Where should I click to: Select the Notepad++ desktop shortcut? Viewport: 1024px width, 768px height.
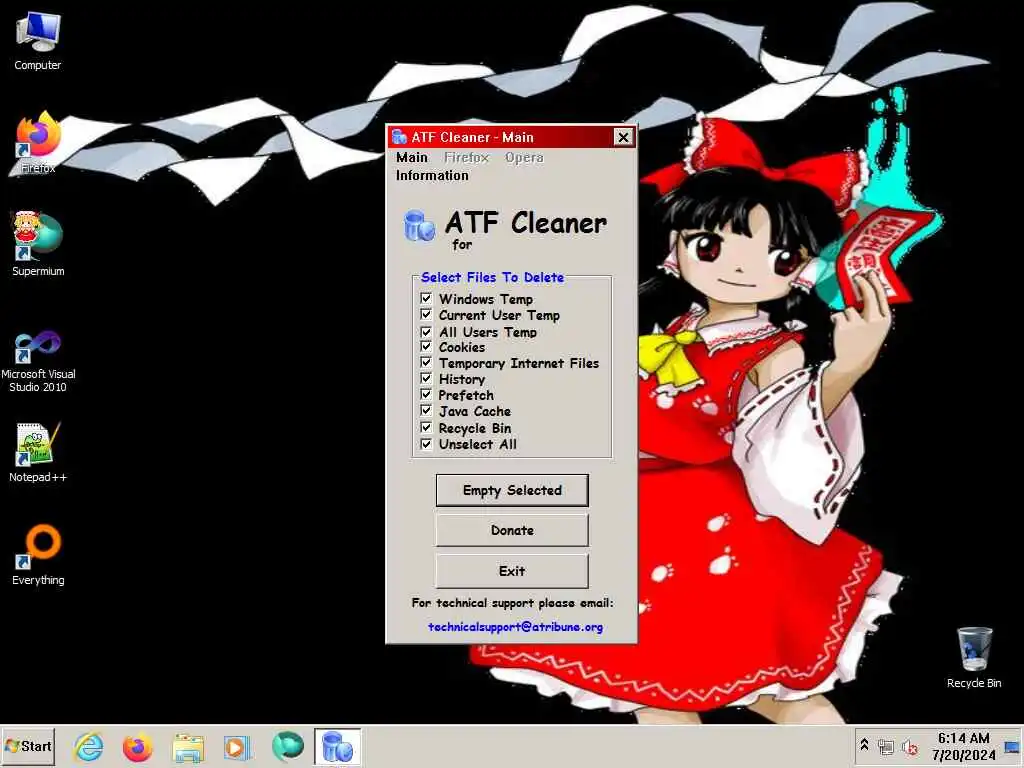tap(38, 452)
